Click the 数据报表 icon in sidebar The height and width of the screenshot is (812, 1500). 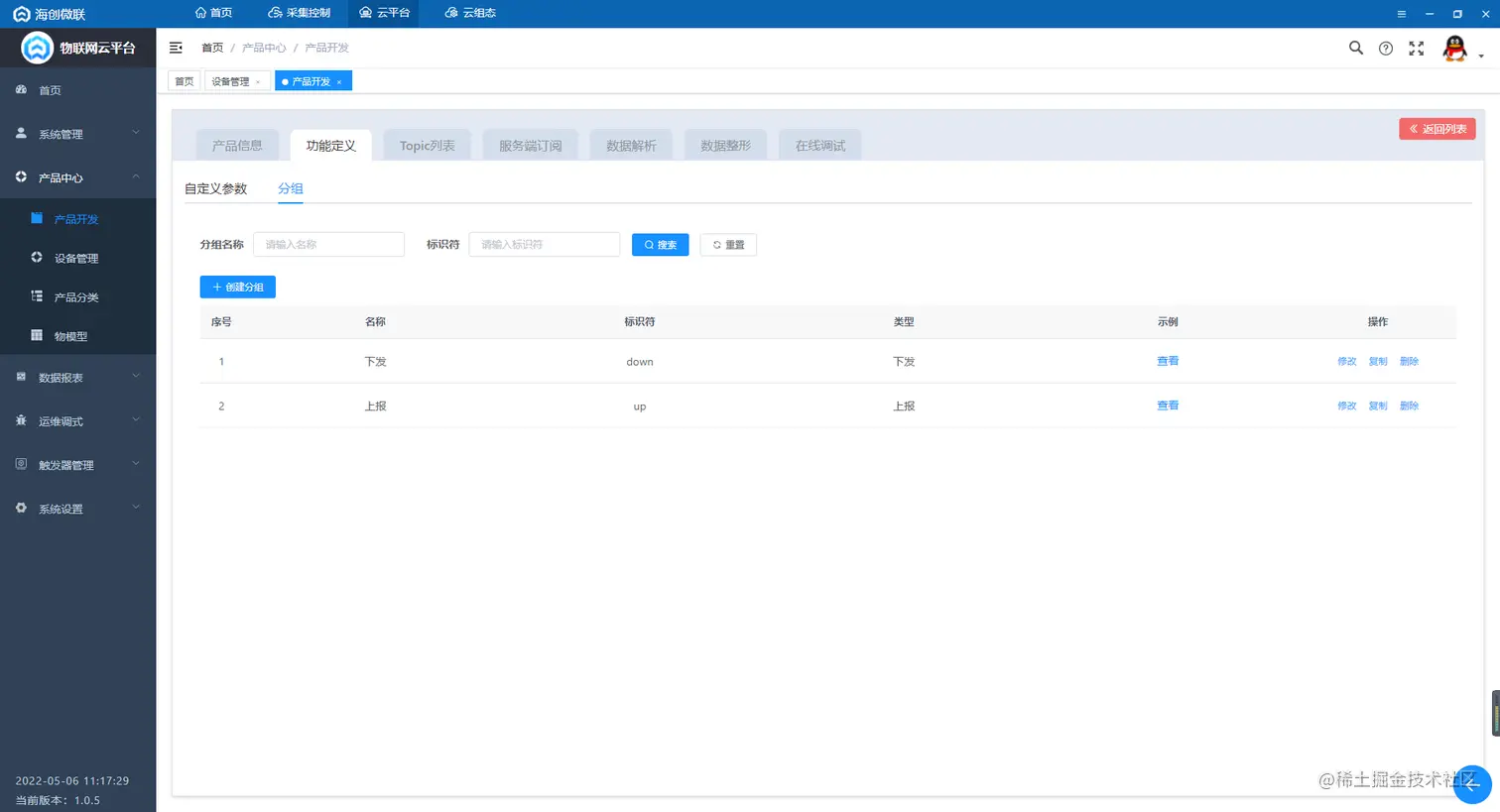click(21, 377)
